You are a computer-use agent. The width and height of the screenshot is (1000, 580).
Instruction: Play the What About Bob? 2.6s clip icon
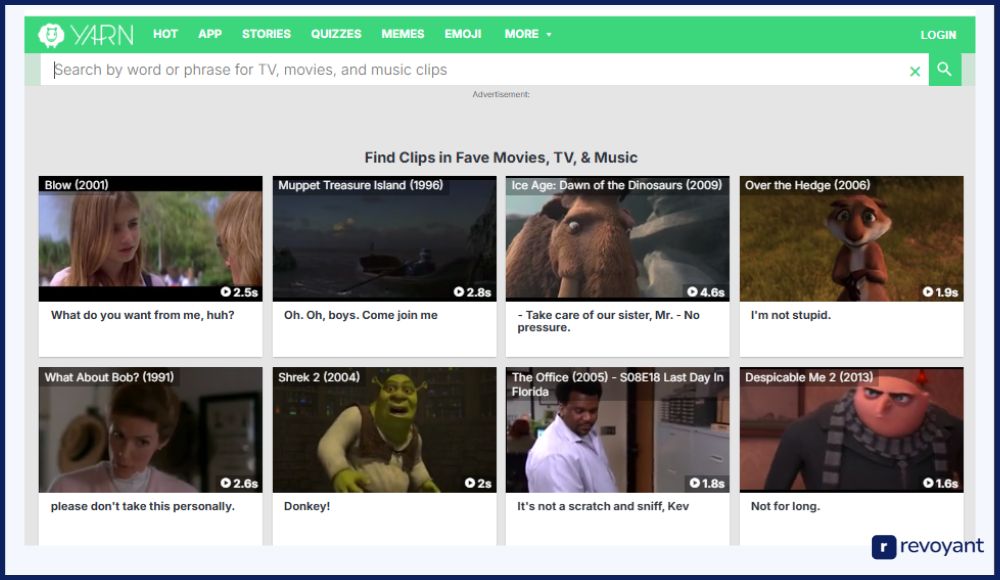226,483
